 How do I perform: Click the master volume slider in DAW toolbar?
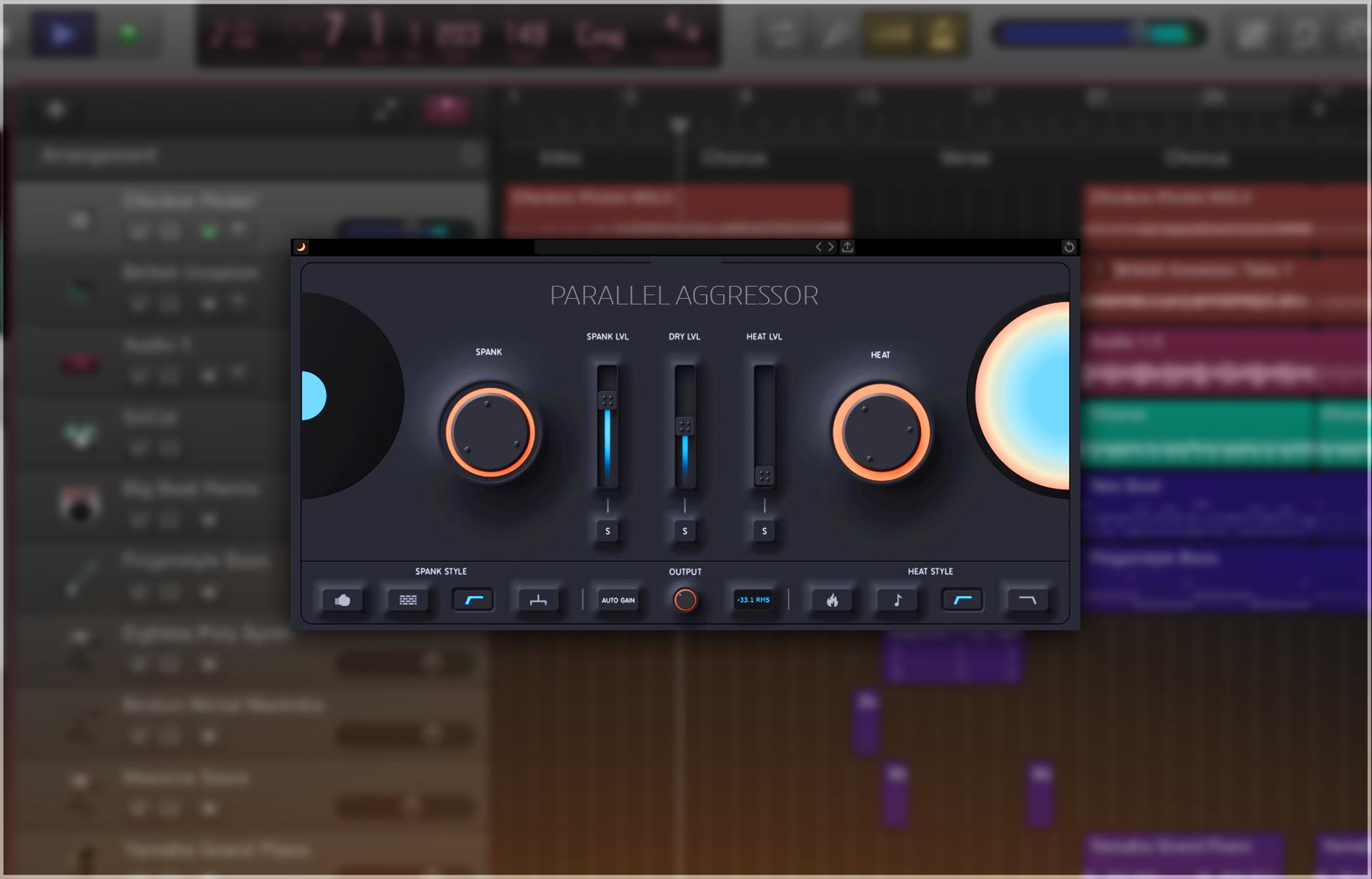coord(1098,34)
